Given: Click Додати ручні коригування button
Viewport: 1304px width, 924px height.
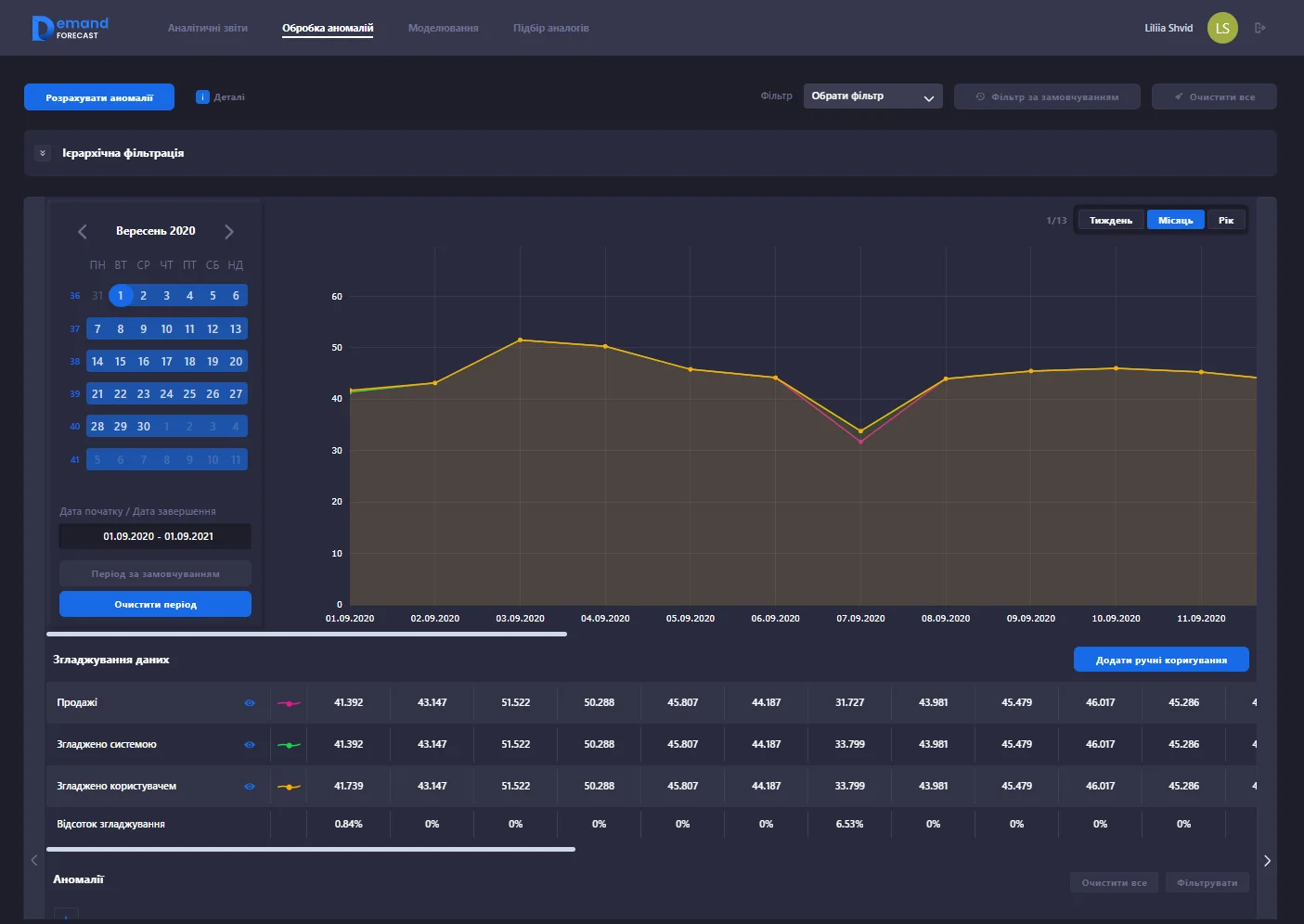Looking at the screenshot, I should (x=1160, y=660).
